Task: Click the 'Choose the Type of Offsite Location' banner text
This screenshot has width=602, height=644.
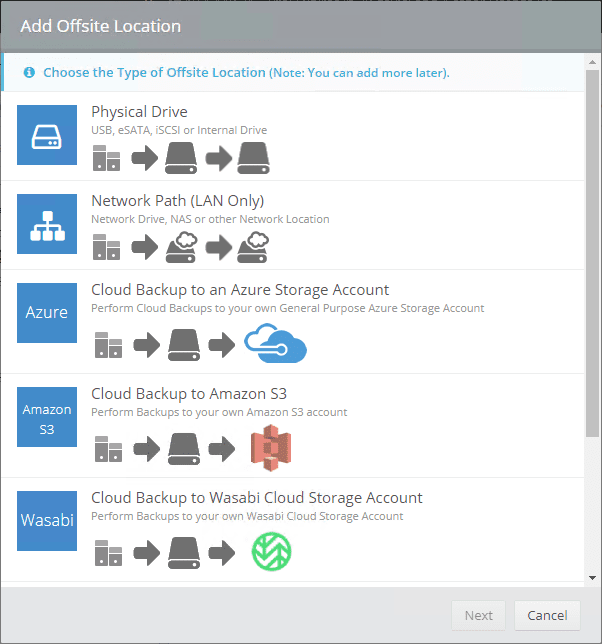Action: [x=246, y=73]
